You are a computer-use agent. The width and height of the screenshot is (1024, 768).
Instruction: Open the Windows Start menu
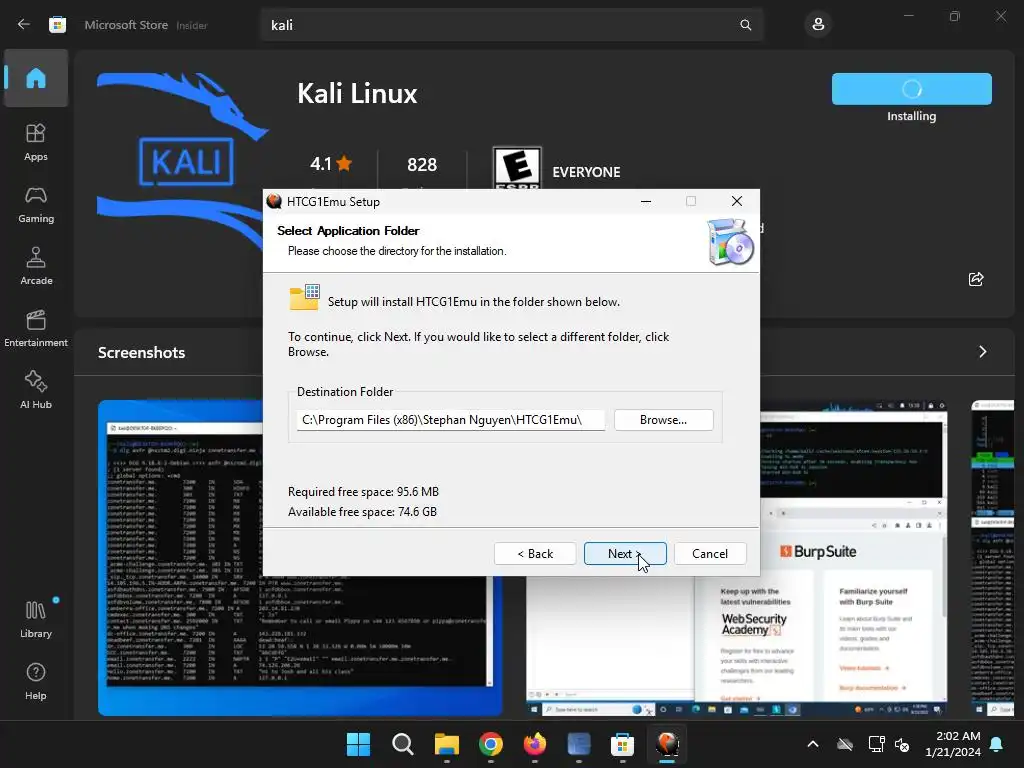point(358,744)
